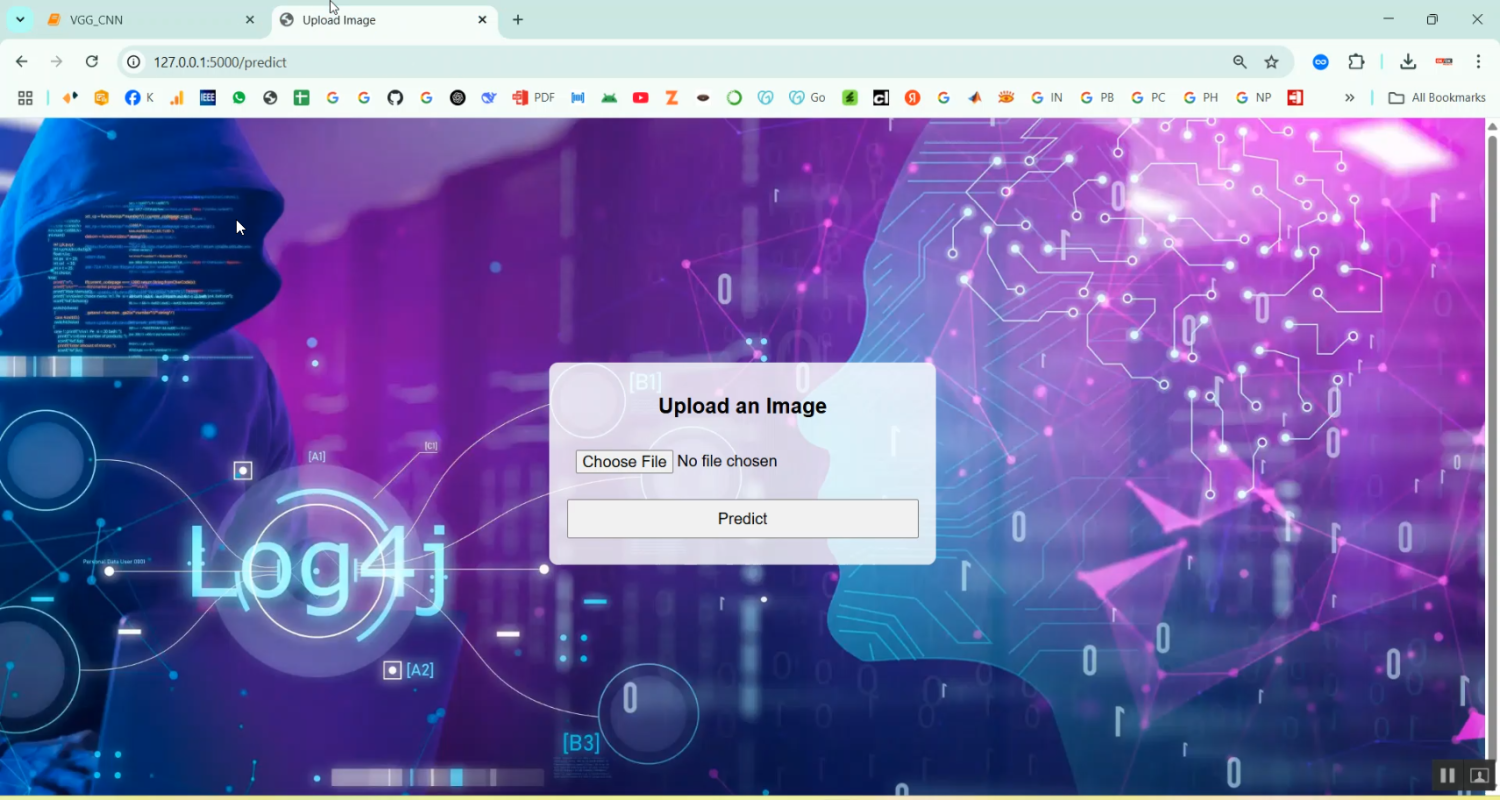The width and height of the screenshot is (1500, 800).
Task: Open the bookmark labeled Go
Action: click(807, 98)
